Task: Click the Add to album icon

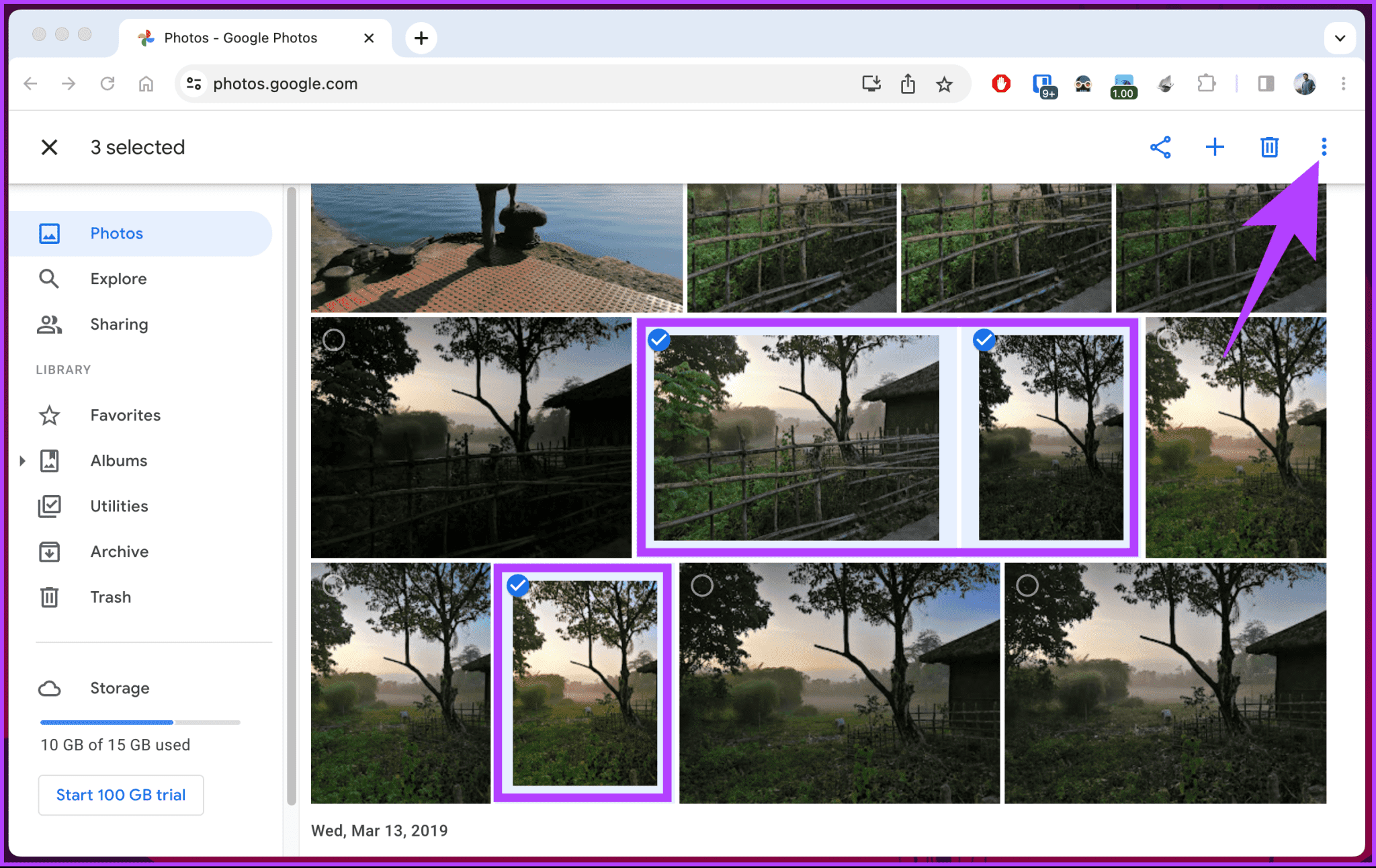Action: click(x=1215, y=147)
